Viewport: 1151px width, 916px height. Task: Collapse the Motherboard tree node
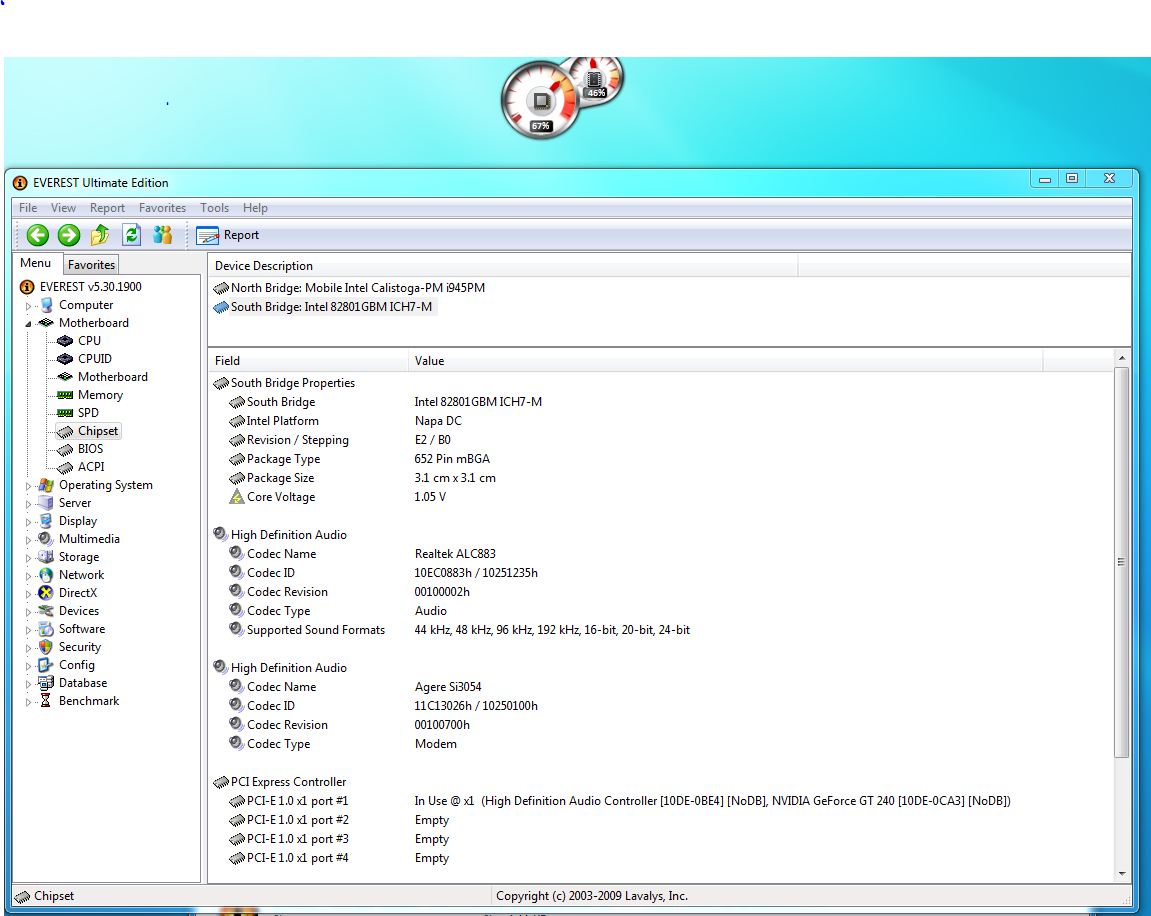29,324
